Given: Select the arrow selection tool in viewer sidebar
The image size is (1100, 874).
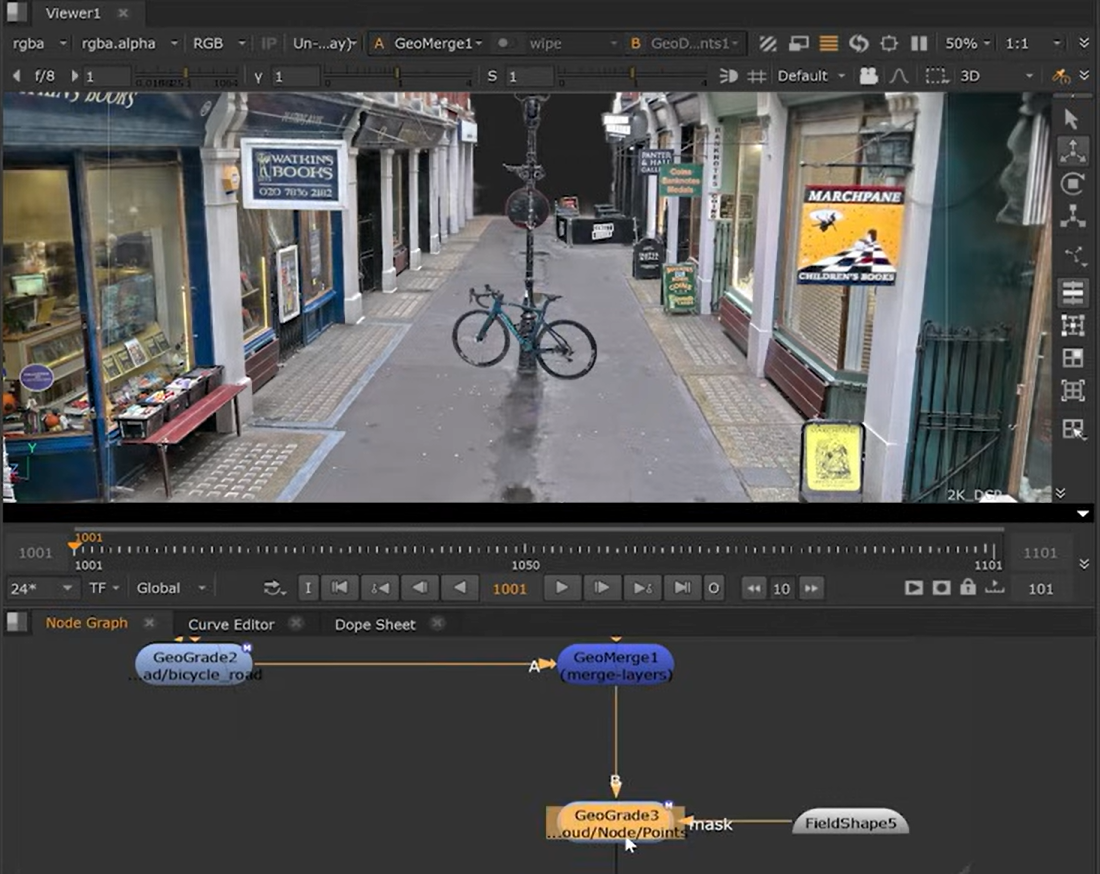Looking at the screenshot, I should 1072,119.
